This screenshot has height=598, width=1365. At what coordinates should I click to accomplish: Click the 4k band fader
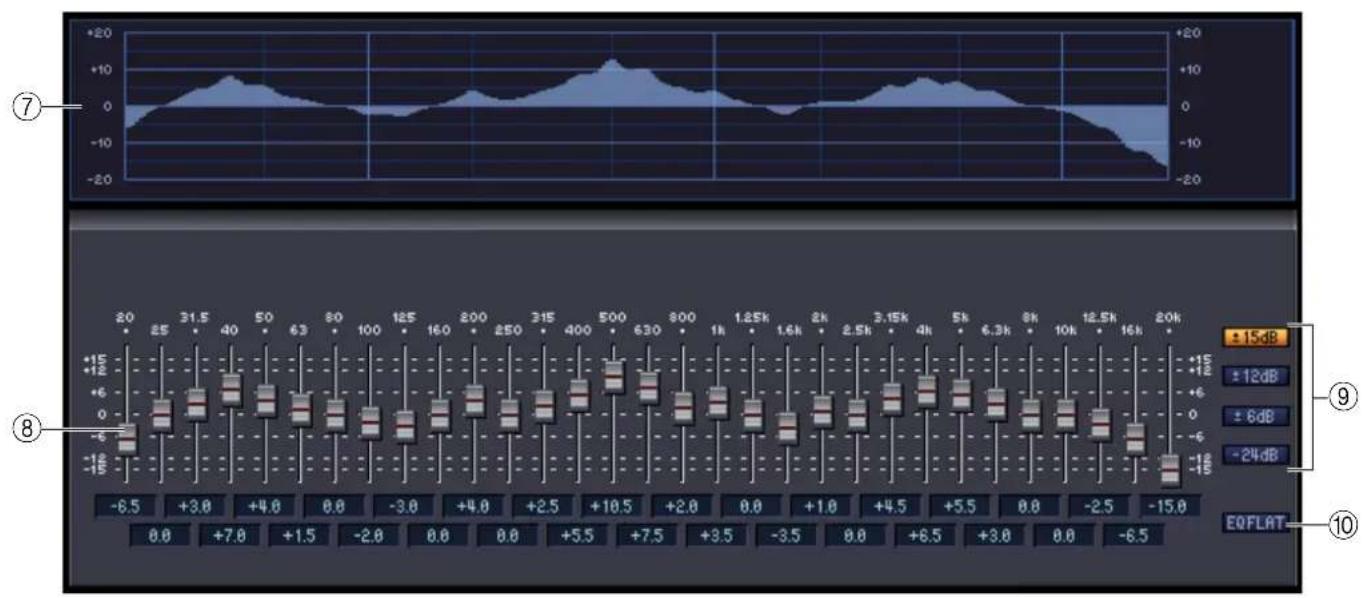click(926, 390)
